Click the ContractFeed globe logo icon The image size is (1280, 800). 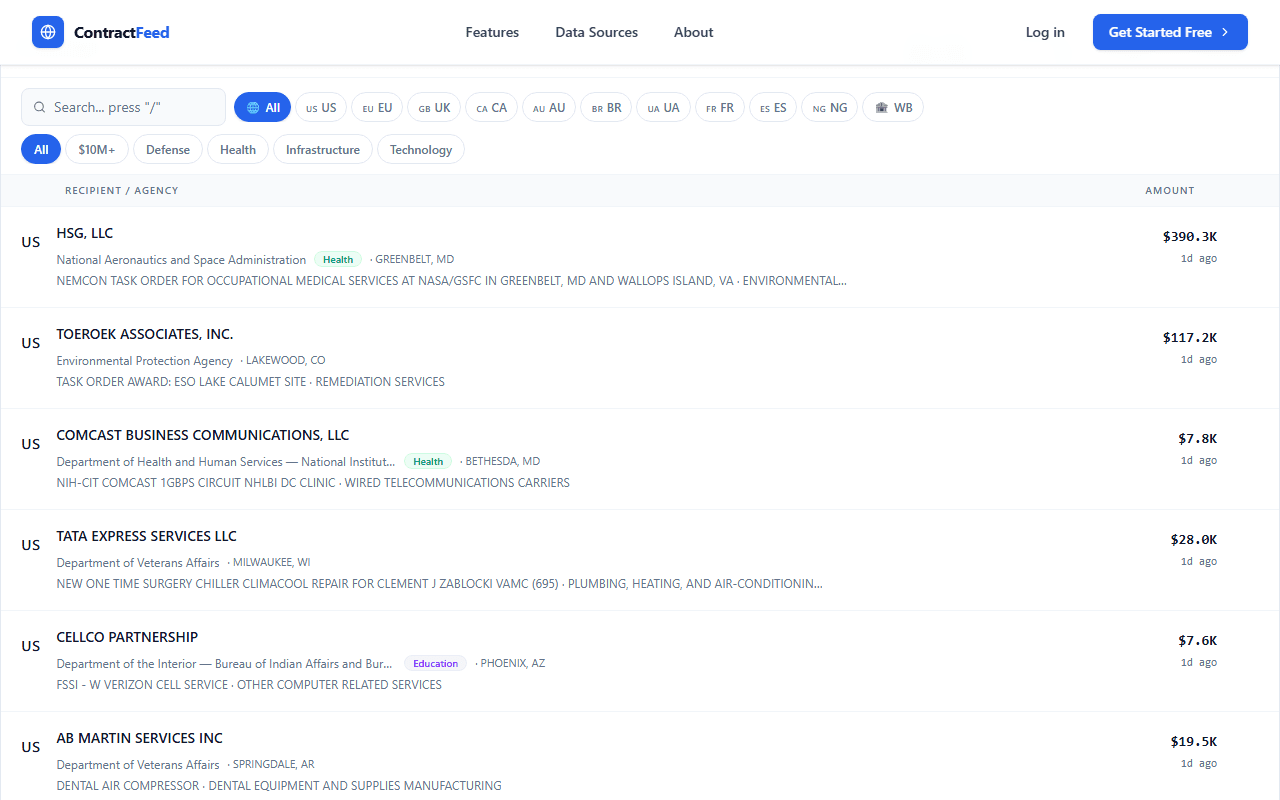coord(48,32)
